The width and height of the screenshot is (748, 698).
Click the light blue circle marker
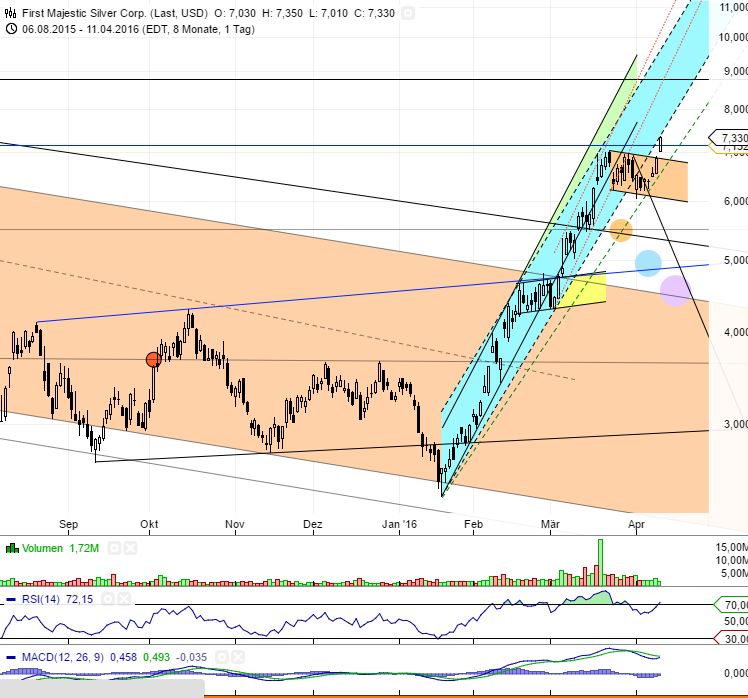point(648,263)
